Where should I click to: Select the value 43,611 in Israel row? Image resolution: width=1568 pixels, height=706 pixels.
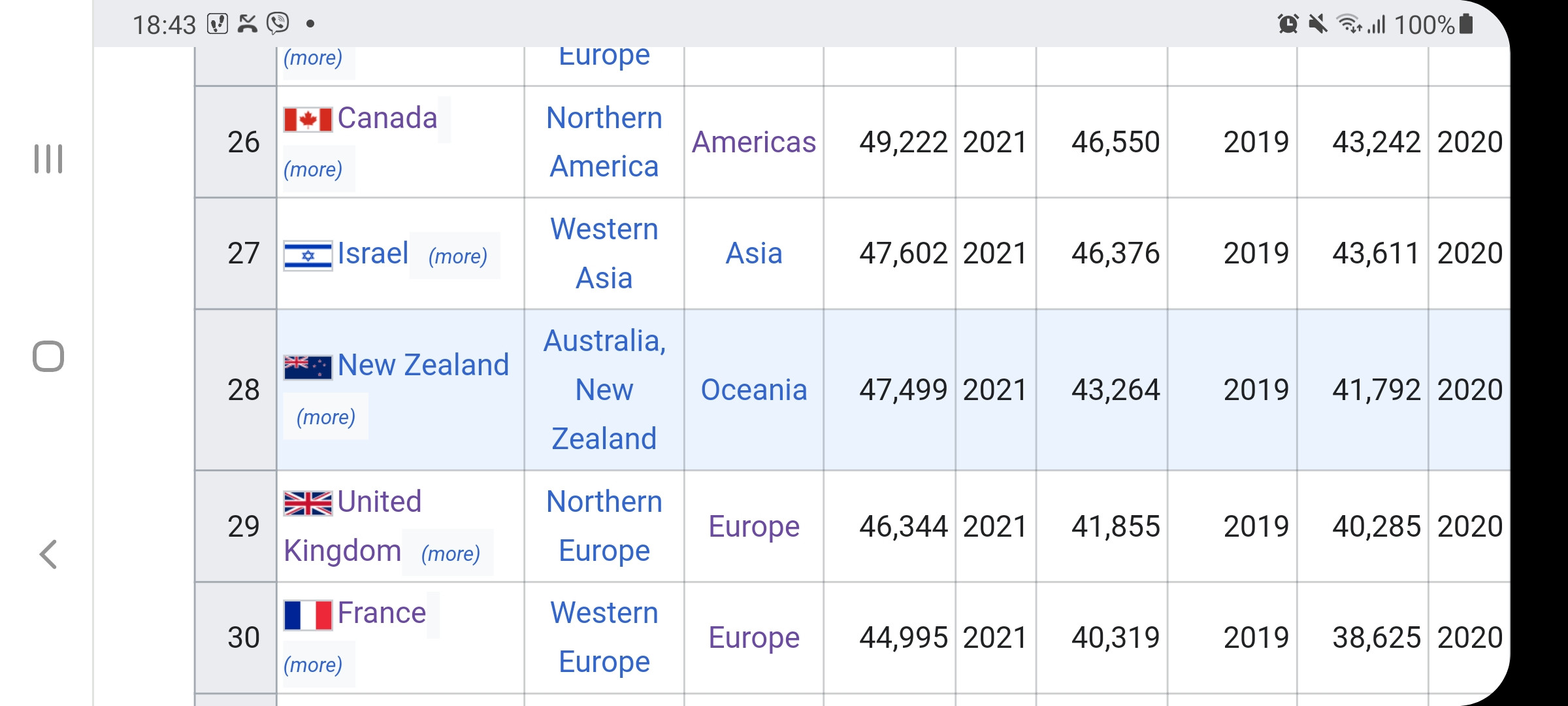[x=1377, y=254]
